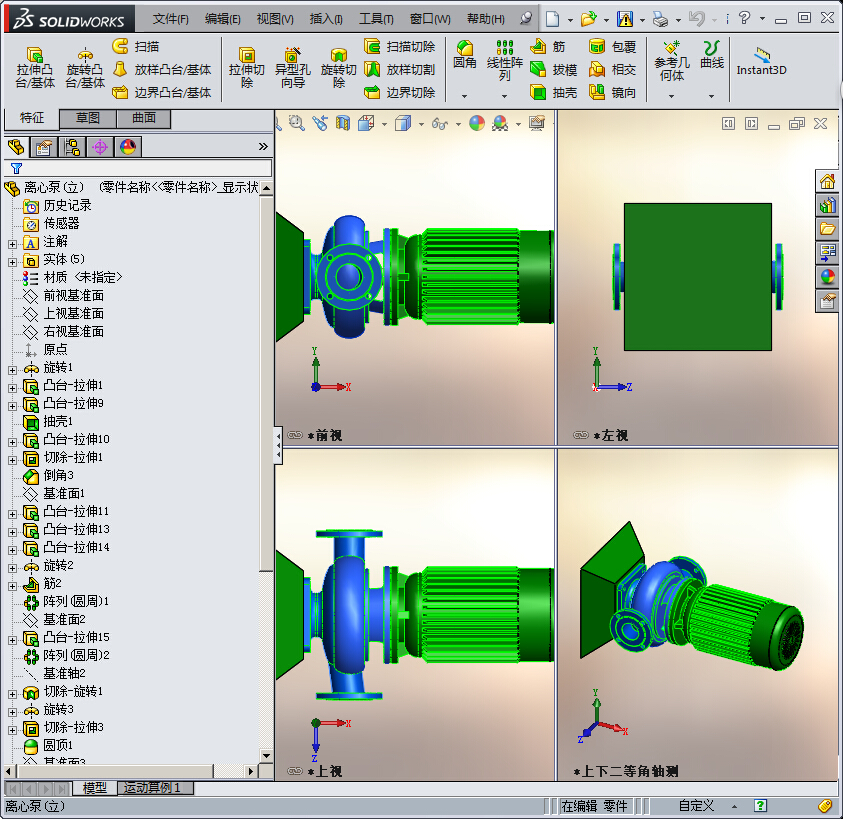This screenshot has height=819, width=843.
Task: Expand the 筋2 feature node
Action: tap(12, 586)
